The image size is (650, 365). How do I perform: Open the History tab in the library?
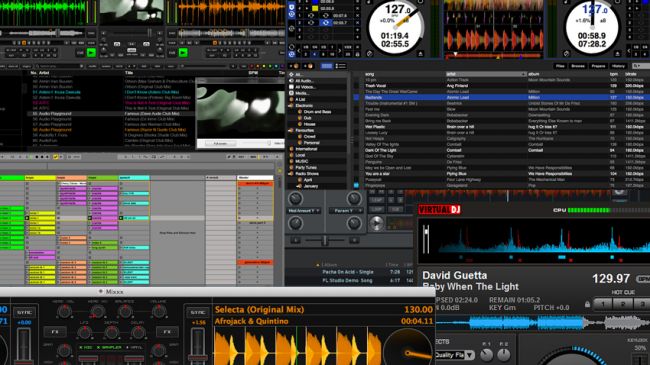point(618,66)
